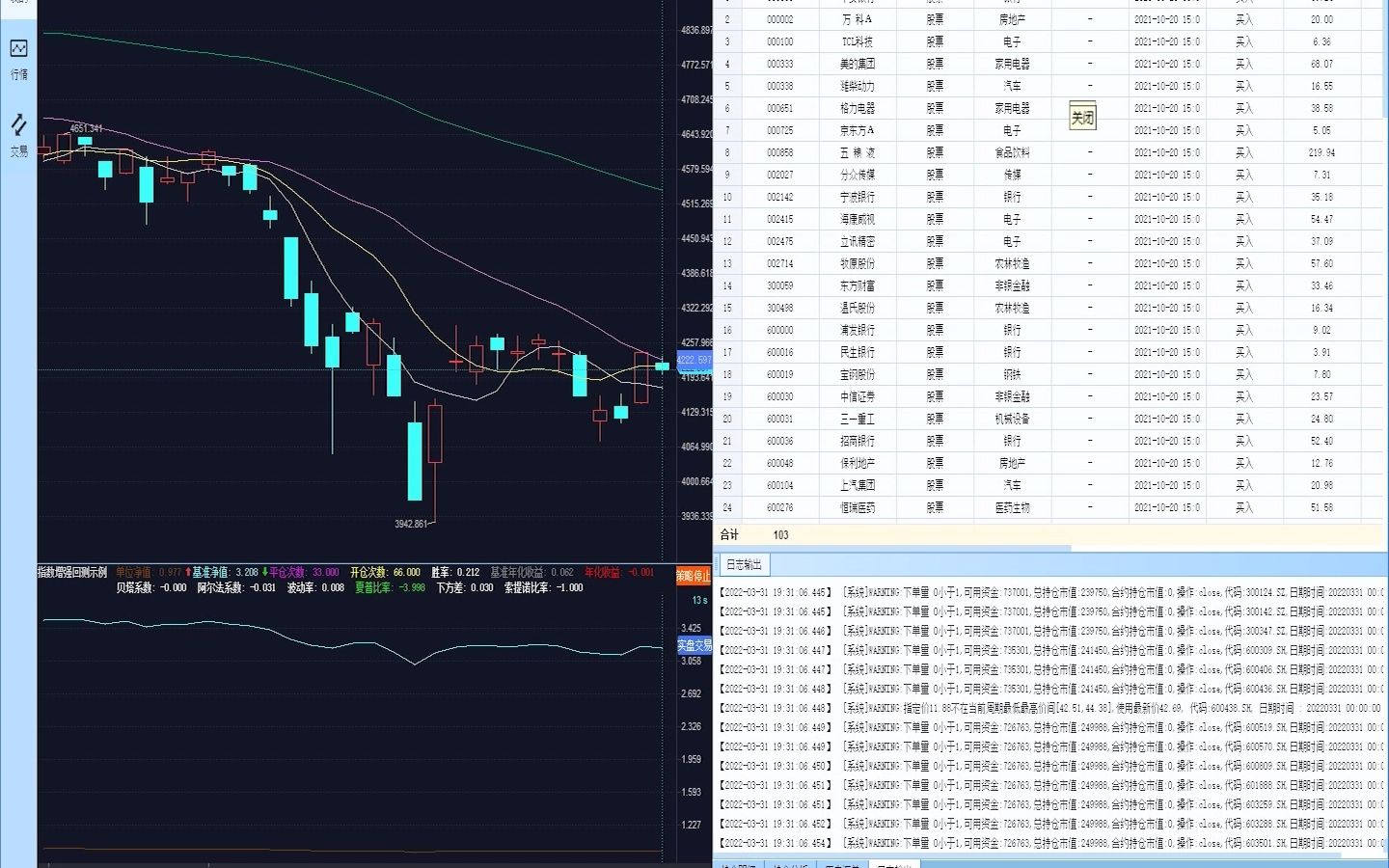Screen dimensions: 1389x868
Task: Click the blue 实盘交易 button
Action: pyautogui.click(x=694, y=645)
